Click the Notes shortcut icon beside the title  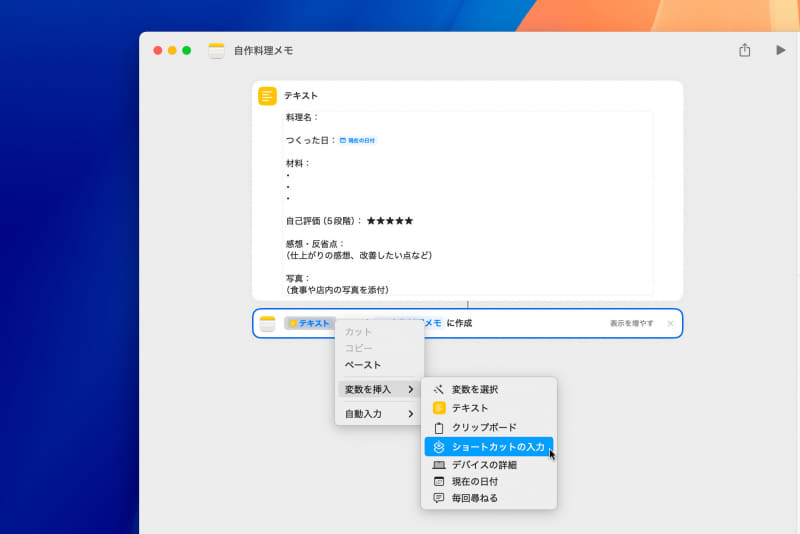(x=216, y=50)
